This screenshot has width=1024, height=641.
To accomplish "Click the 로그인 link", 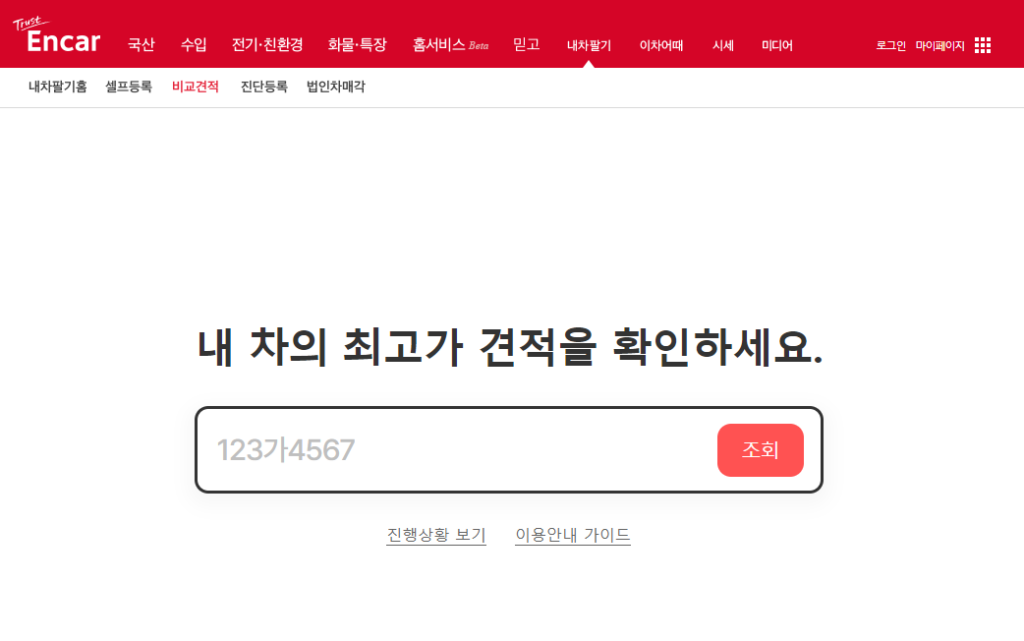I will pyautogui.click(x=891, y=46).
